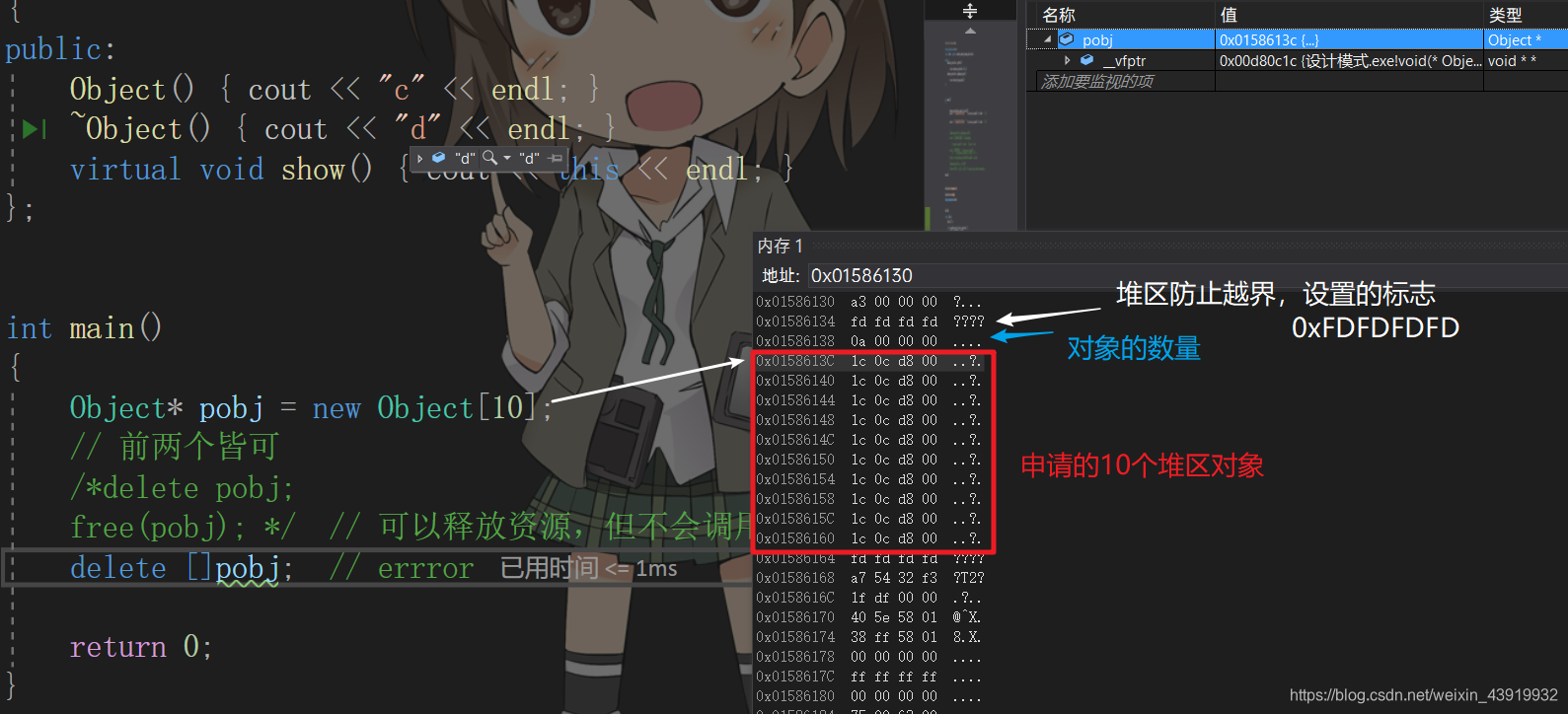Click the 'virtual' keyword in code
Image resolution: width=1568 pixels, height=714 pixels.
(x=125, y=170)
